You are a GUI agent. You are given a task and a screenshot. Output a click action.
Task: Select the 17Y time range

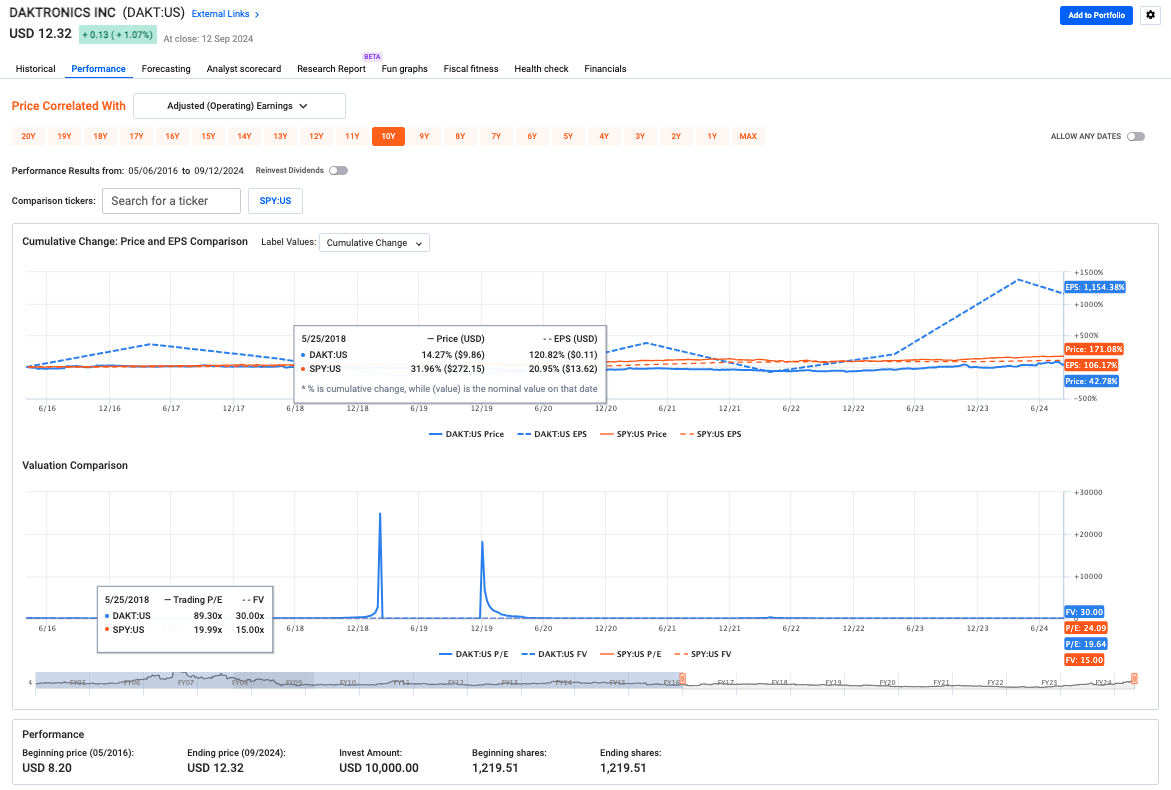(x=136, y=137)
